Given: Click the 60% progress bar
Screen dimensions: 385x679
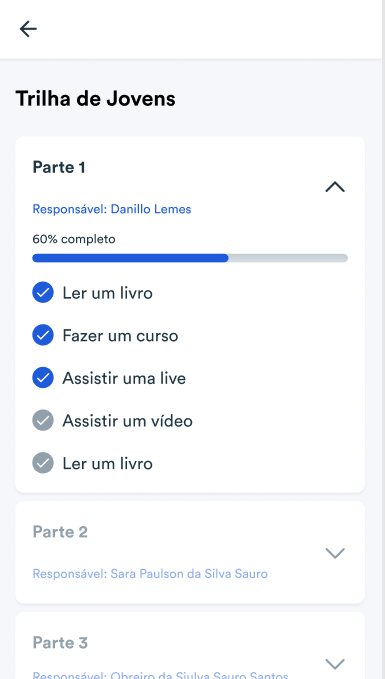Looking at the screenshot, I should coord(190,258).
